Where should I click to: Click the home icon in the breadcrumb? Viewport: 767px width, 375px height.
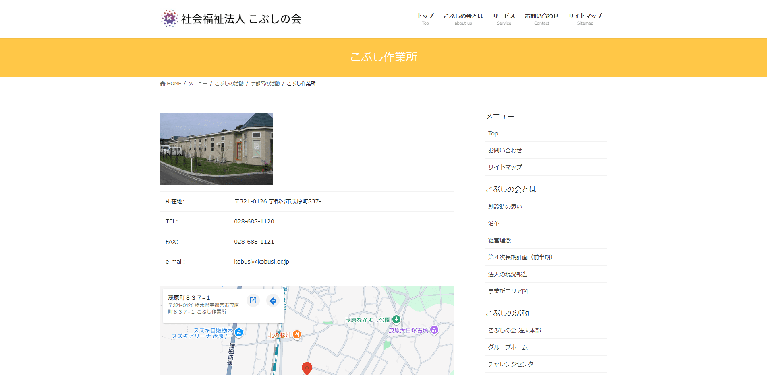[162, 84]
